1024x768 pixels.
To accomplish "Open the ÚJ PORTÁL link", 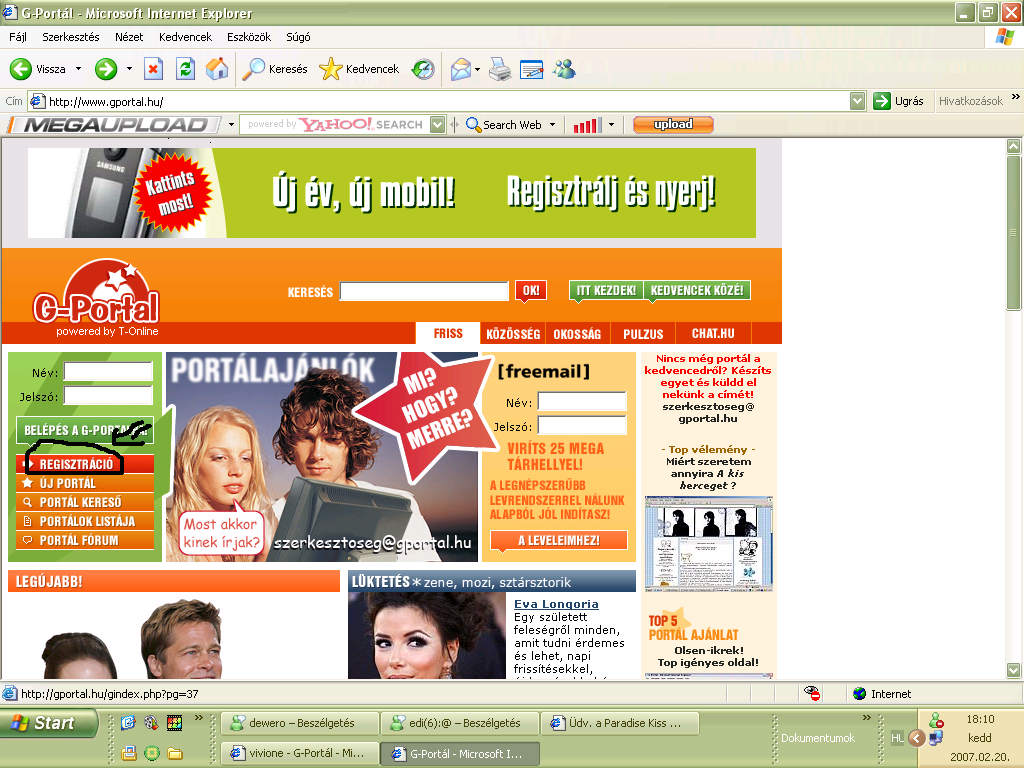I will click(85, 483).
